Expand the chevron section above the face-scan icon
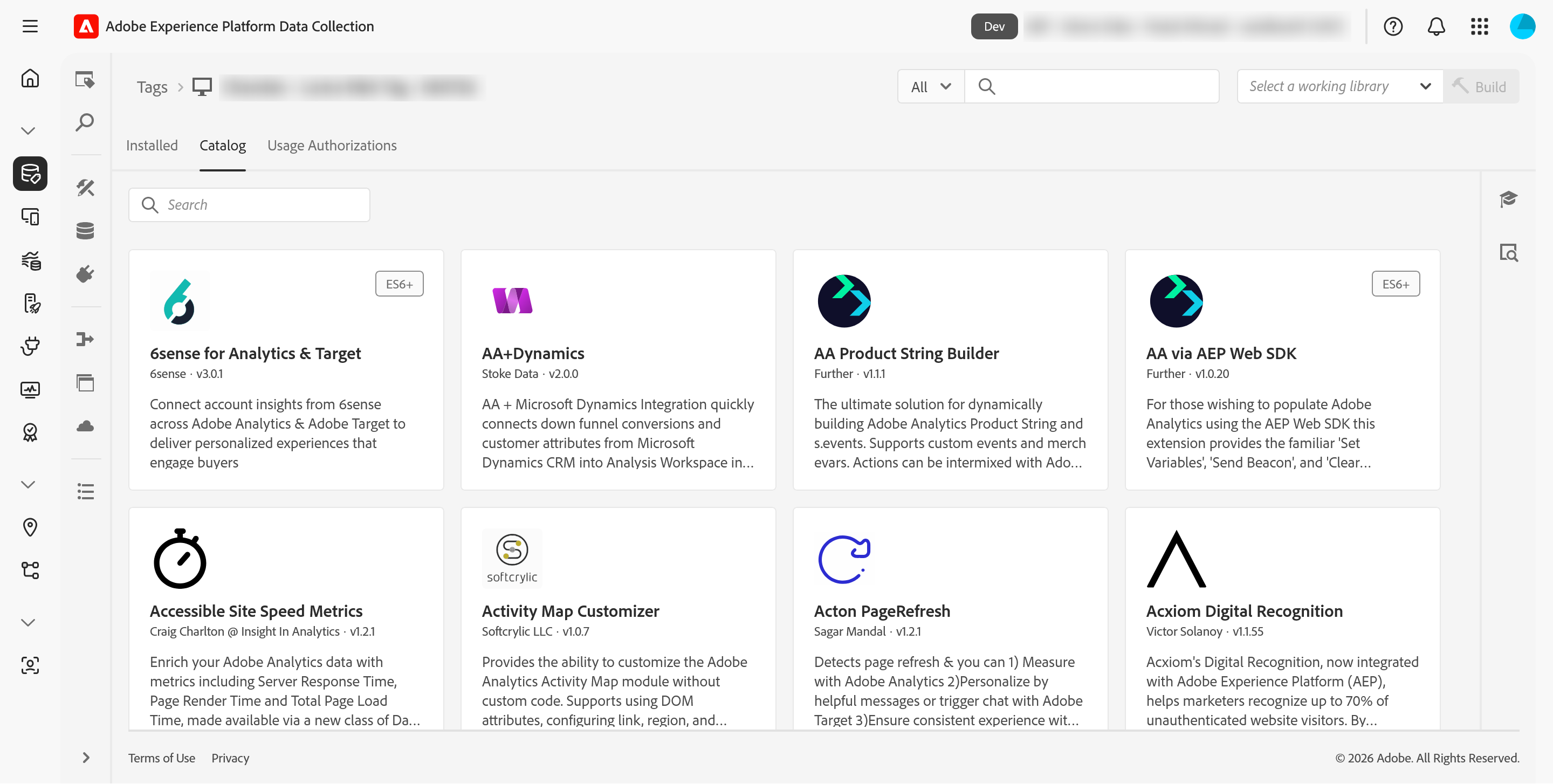The image size is (1553, 784). (29, 622)
